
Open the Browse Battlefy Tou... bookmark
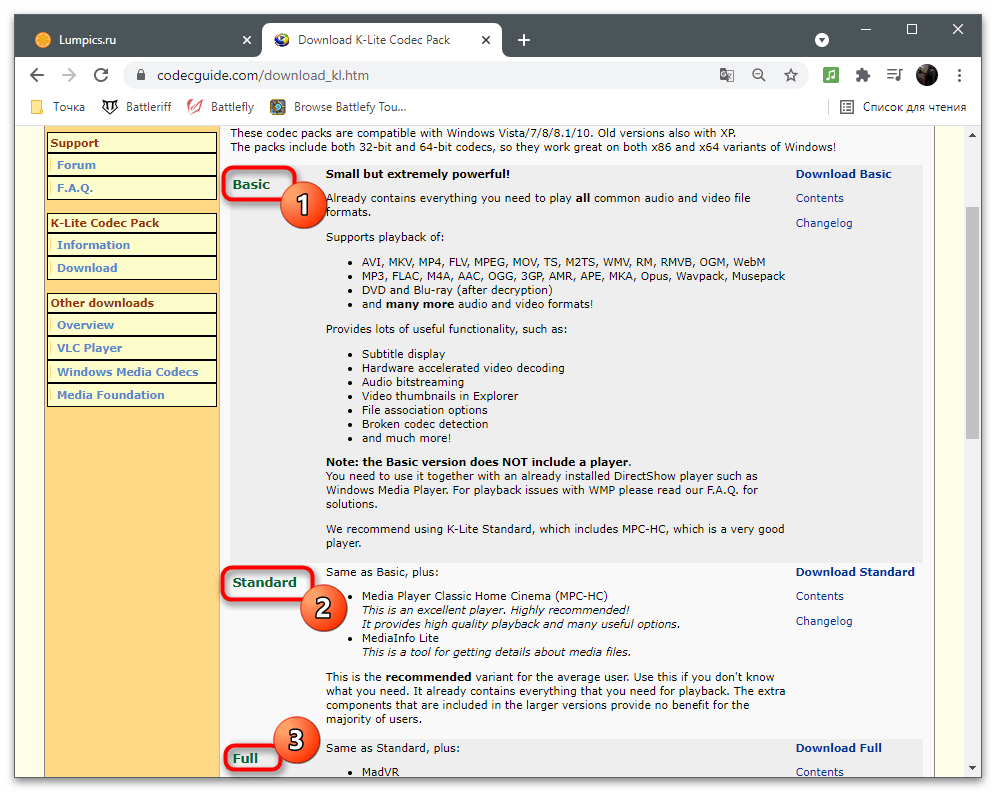[338, 107]
